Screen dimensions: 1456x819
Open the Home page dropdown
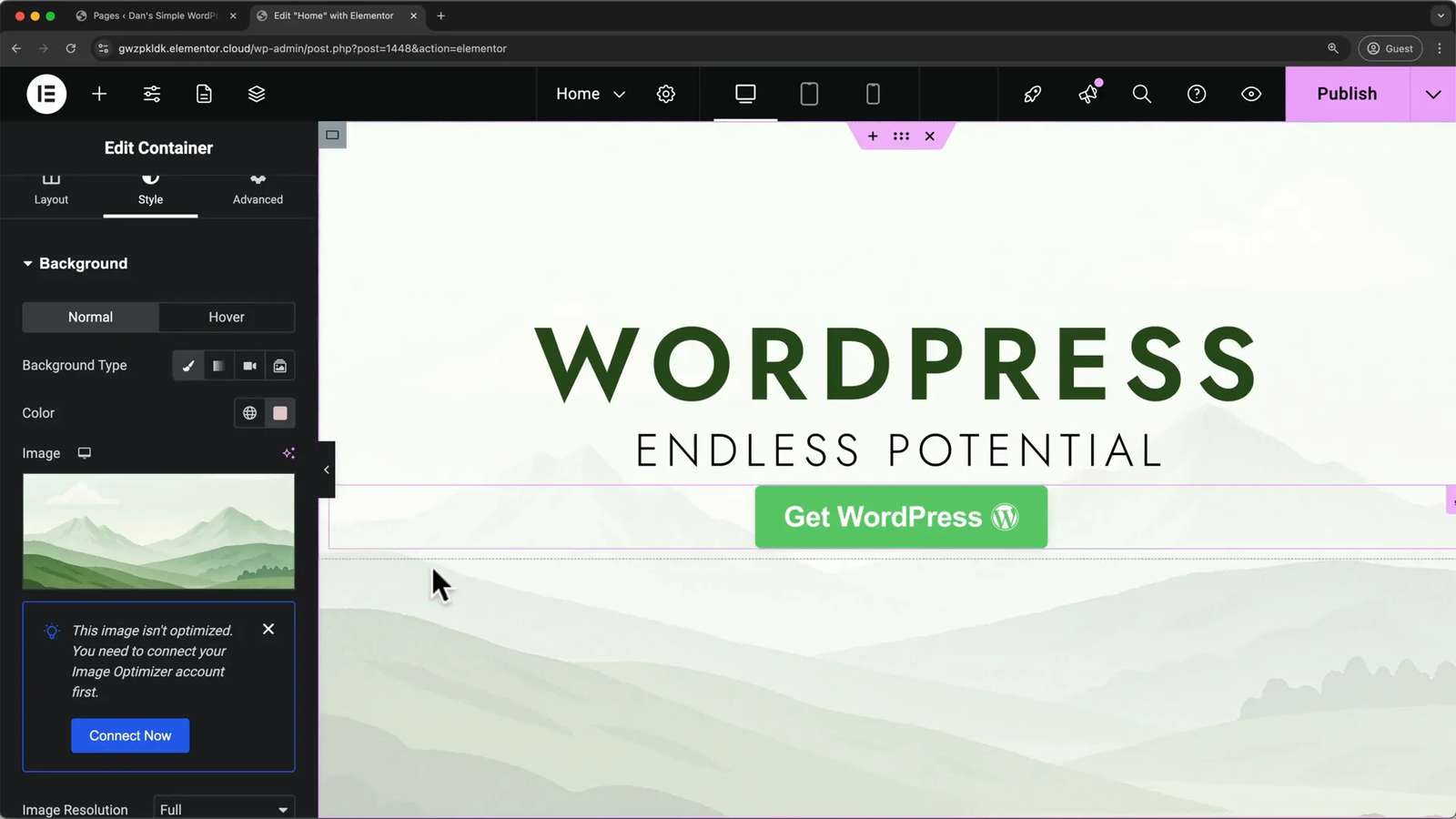[591, 94]
